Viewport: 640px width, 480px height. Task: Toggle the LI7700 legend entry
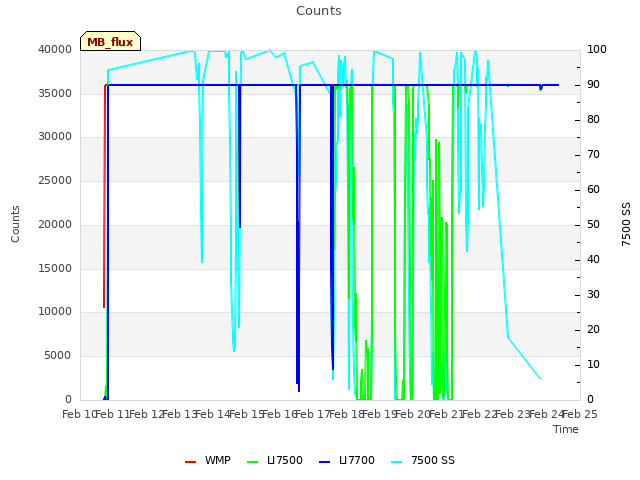[x=347, y=460]
